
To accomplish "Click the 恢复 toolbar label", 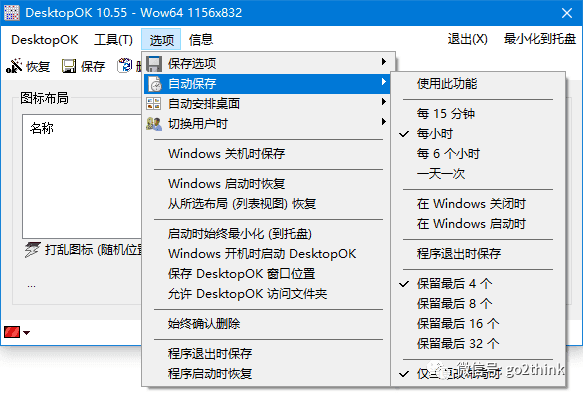I will (38, 67).
